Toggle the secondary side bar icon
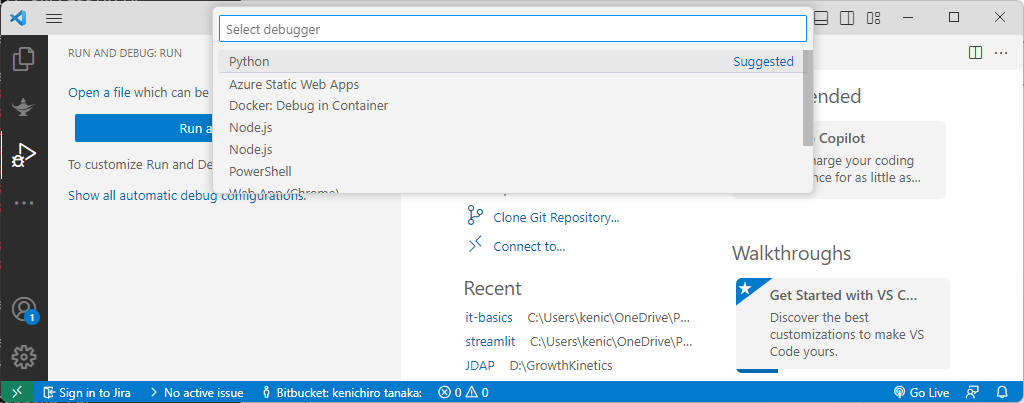Screen dimensions: 1024x403 847,18
